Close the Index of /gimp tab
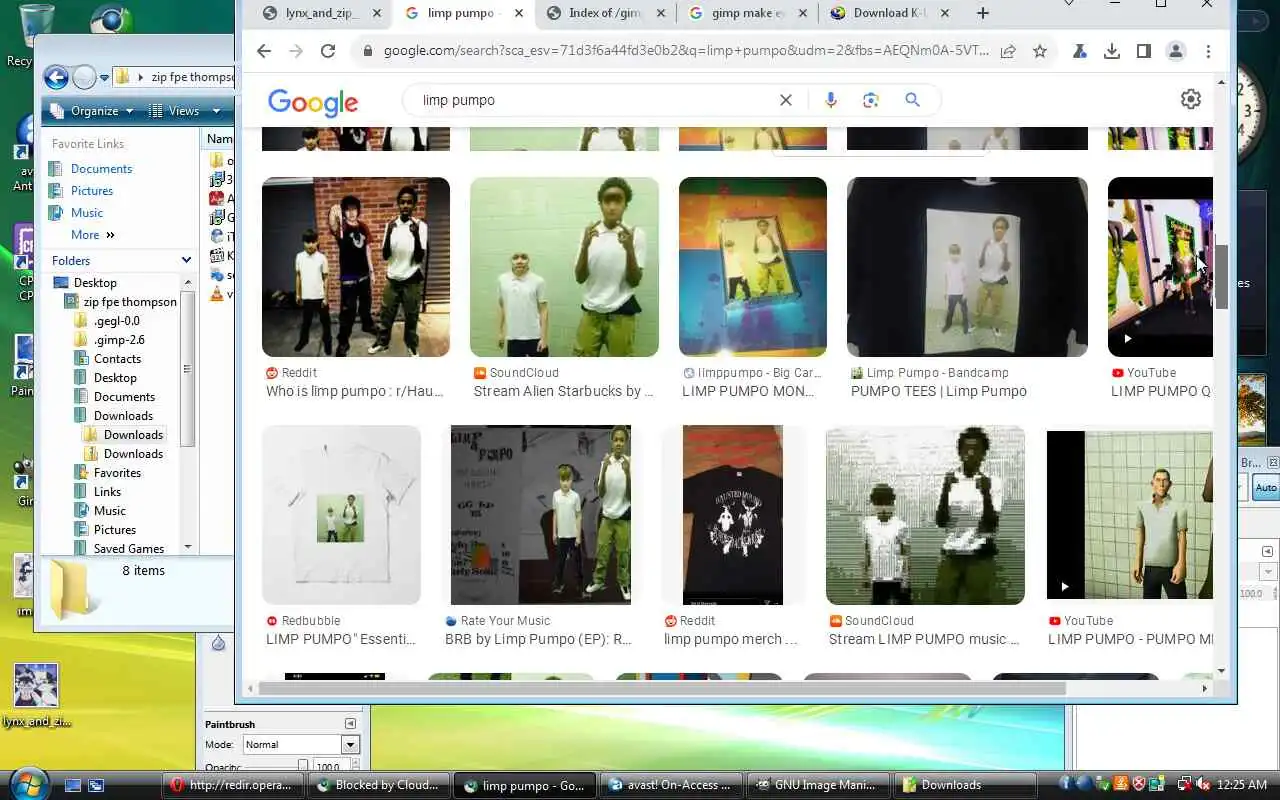Viewport: 1280px width, 800px height. [x=660, y=13]
